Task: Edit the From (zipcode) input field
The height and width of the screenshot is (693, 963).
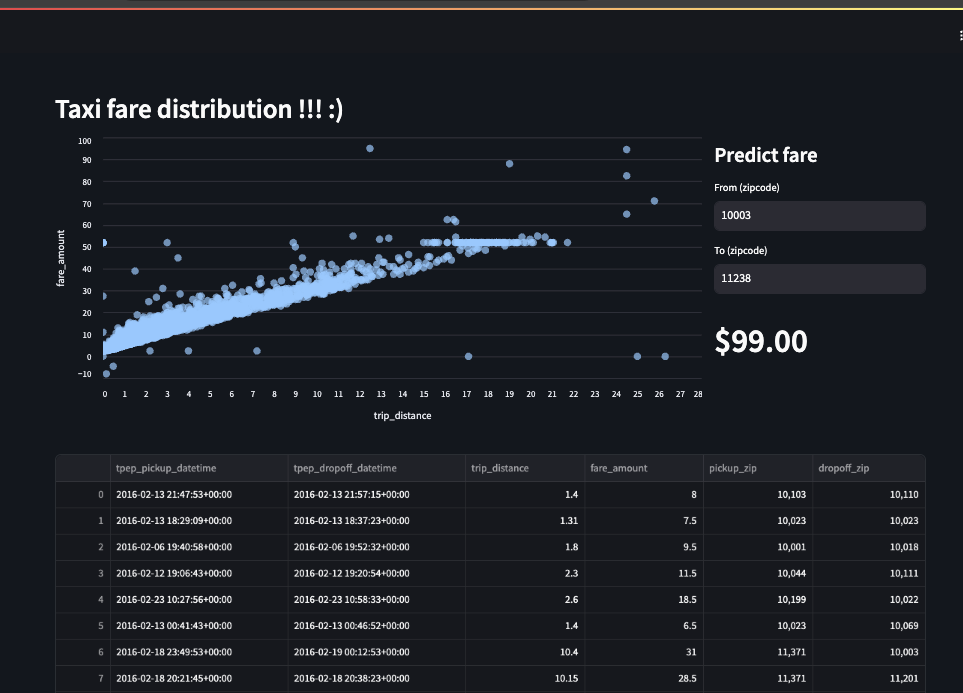Action: [x=819, y=216]
